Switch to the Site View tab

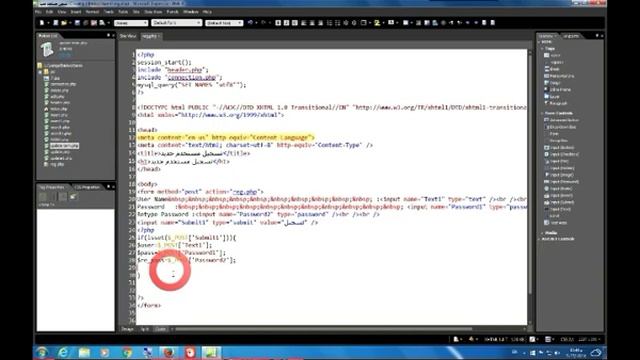pos(128,36)
